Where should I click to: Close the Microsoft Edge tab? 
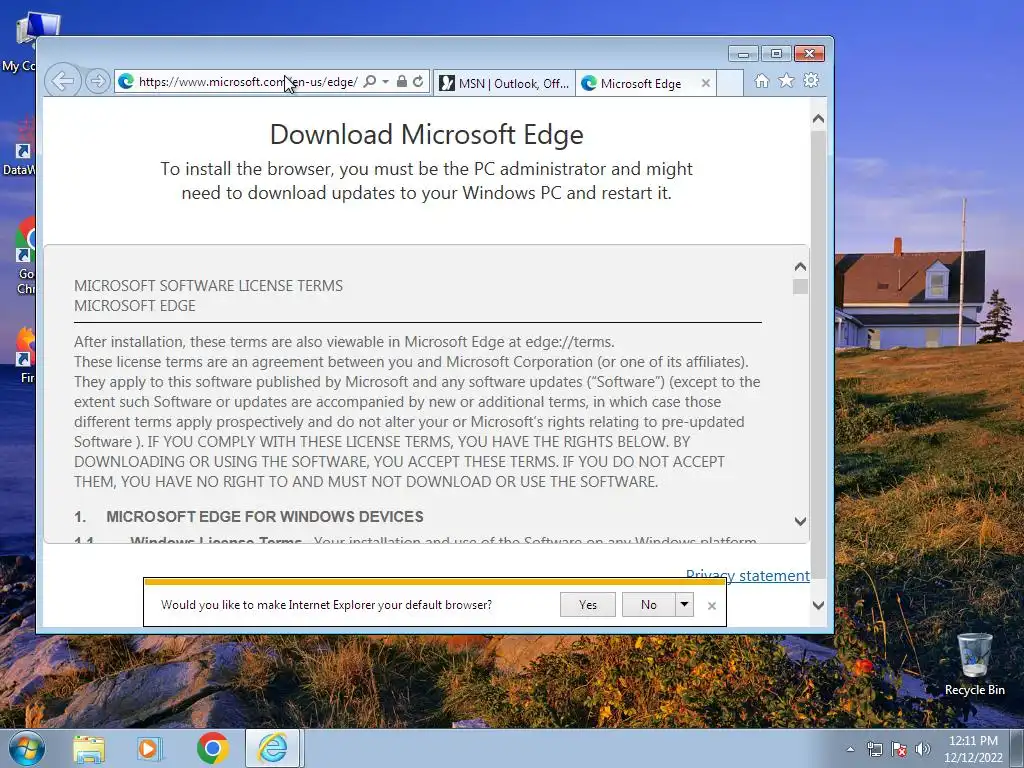coord(705,84)
